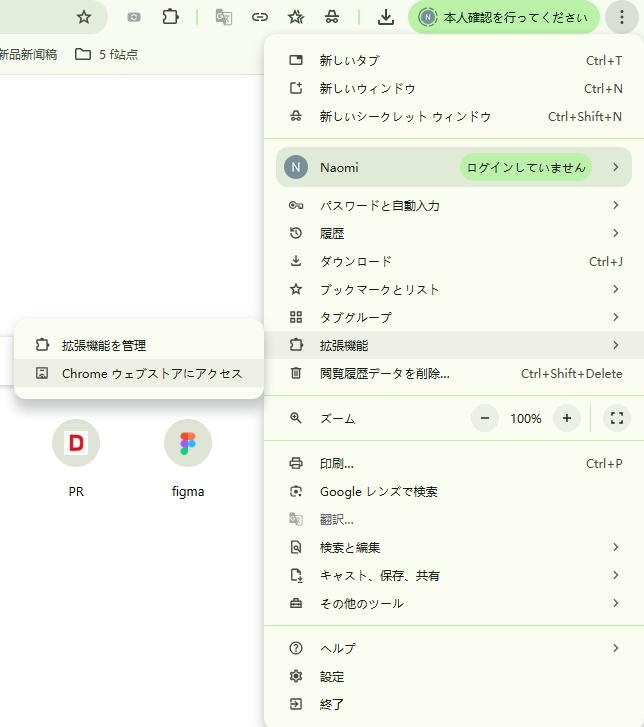
Task: Expand 検索と編集 chevron arrow
Action: (615, 547)
